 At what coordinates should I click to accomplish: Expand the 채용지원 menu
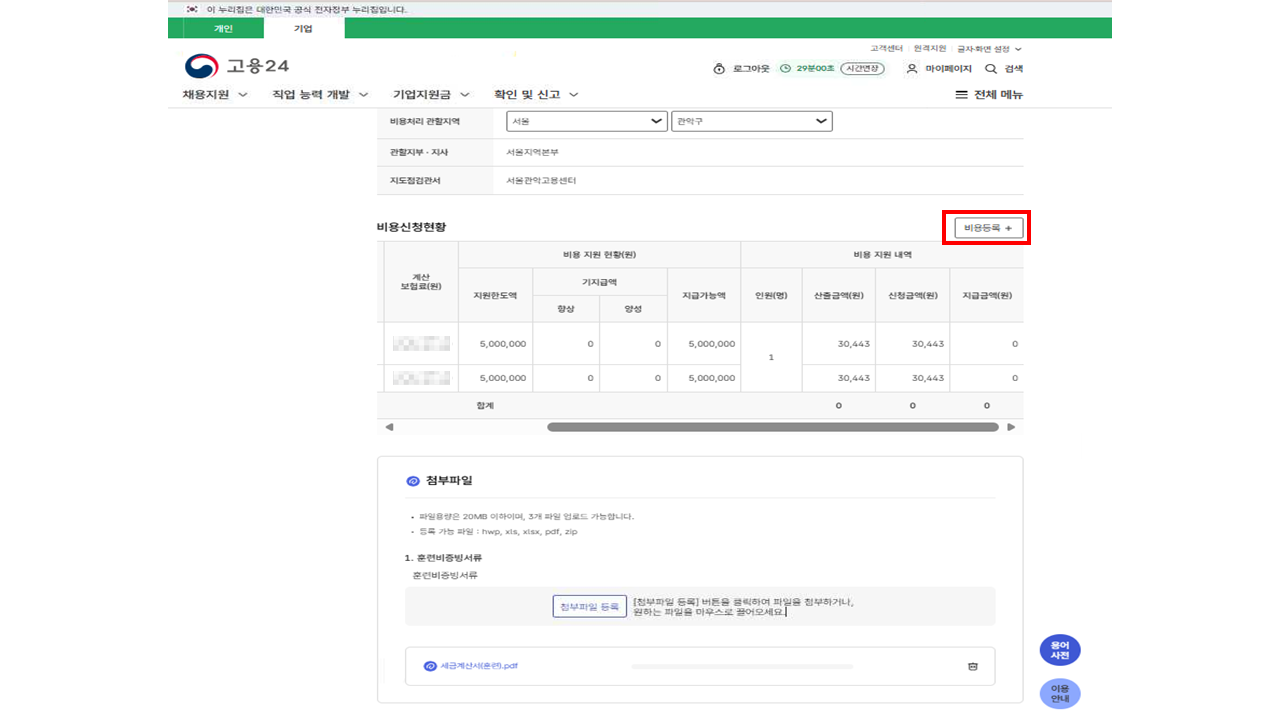coord(214,95)
